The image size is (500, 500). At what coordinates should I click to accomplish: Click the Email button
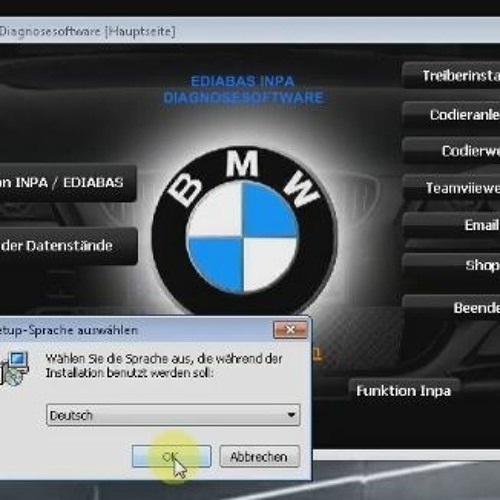452,225
